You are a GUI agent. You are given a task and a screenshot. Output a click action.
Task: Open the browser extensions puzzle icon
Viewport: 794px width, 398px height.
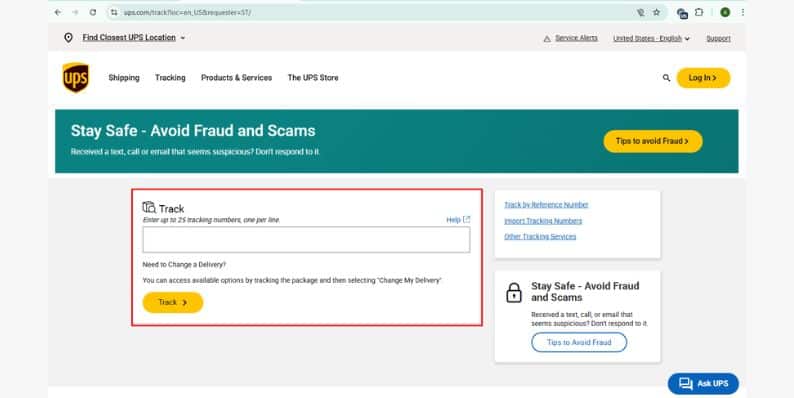point(699,12)
